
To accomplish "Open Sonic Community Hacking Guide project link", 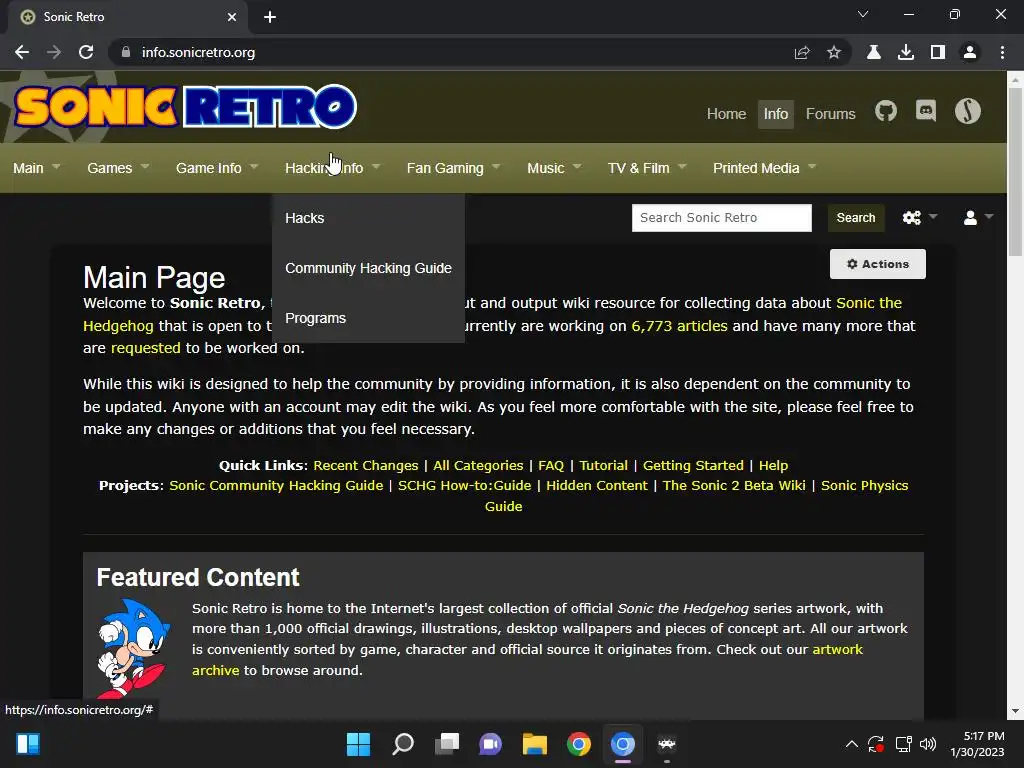I will pyautogui.click(x=276, y=486).
